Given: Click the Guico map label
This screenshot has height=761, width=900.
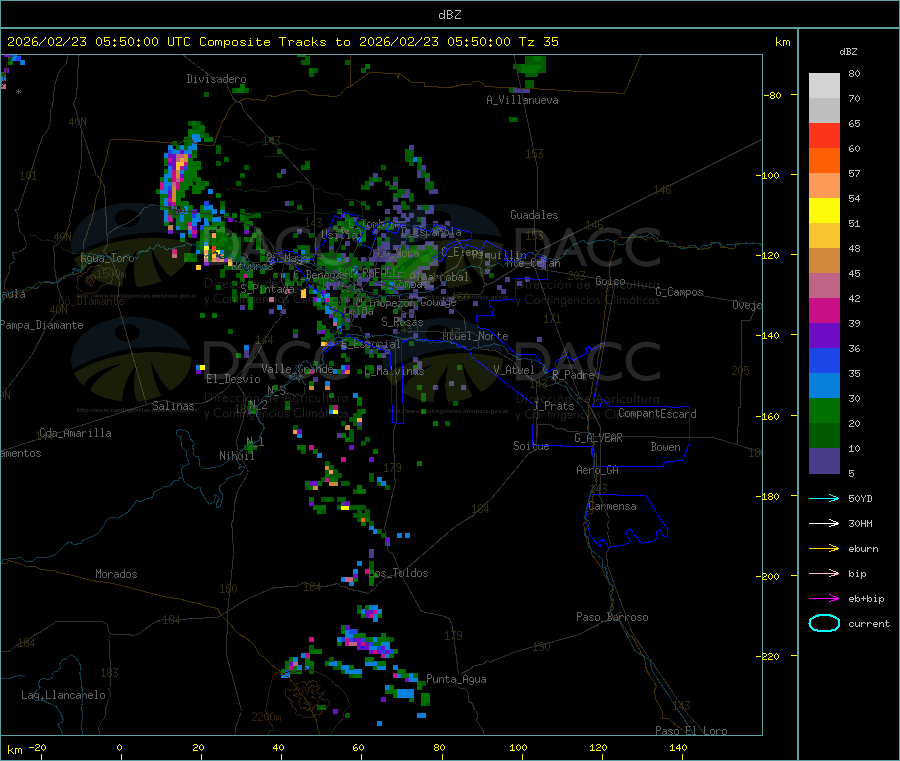Looking at the screenshot, I should coord(610,281).
